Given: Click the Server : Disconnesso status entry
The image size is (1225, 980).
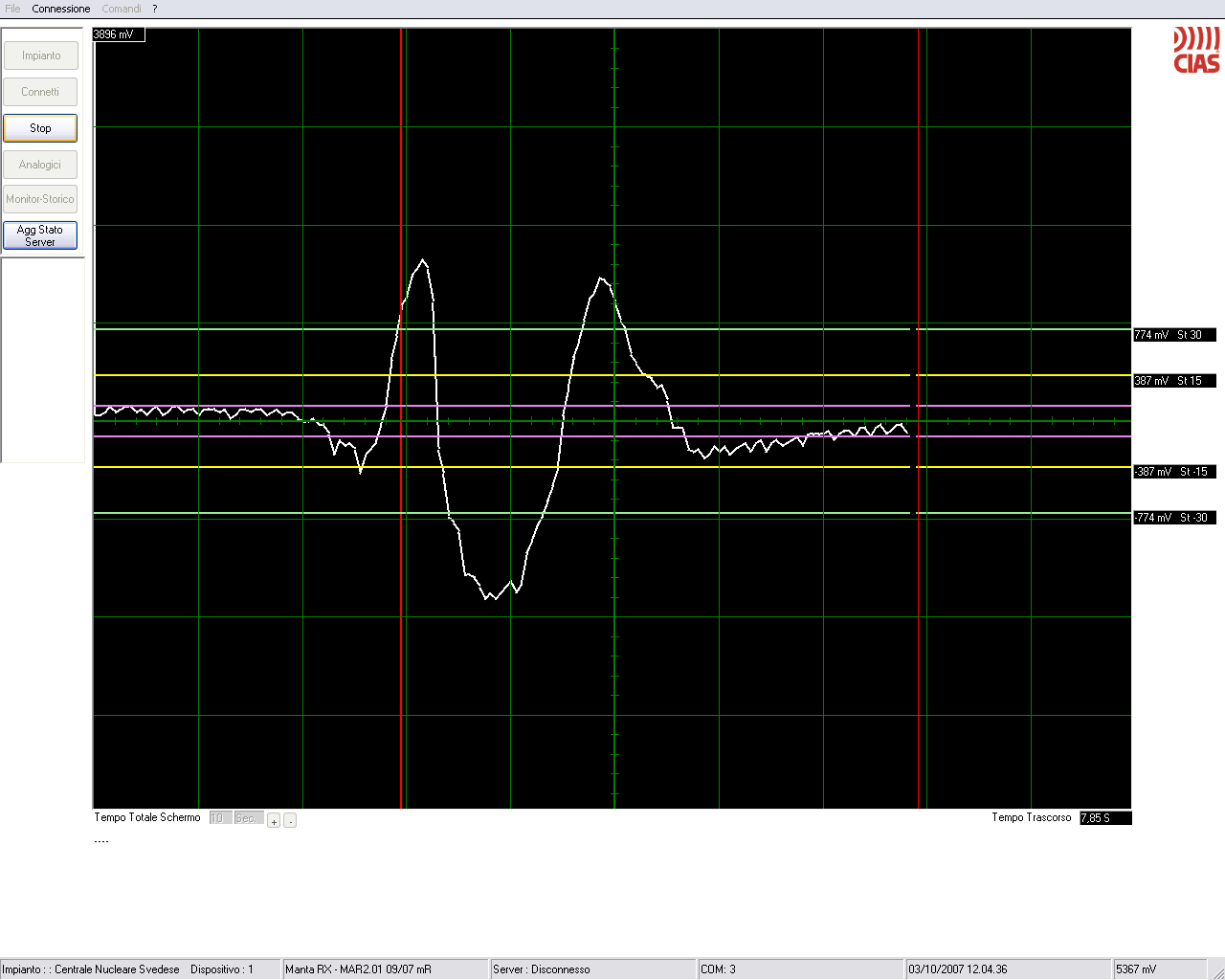Looking at the screenshot, I should [x=593, y=969].
